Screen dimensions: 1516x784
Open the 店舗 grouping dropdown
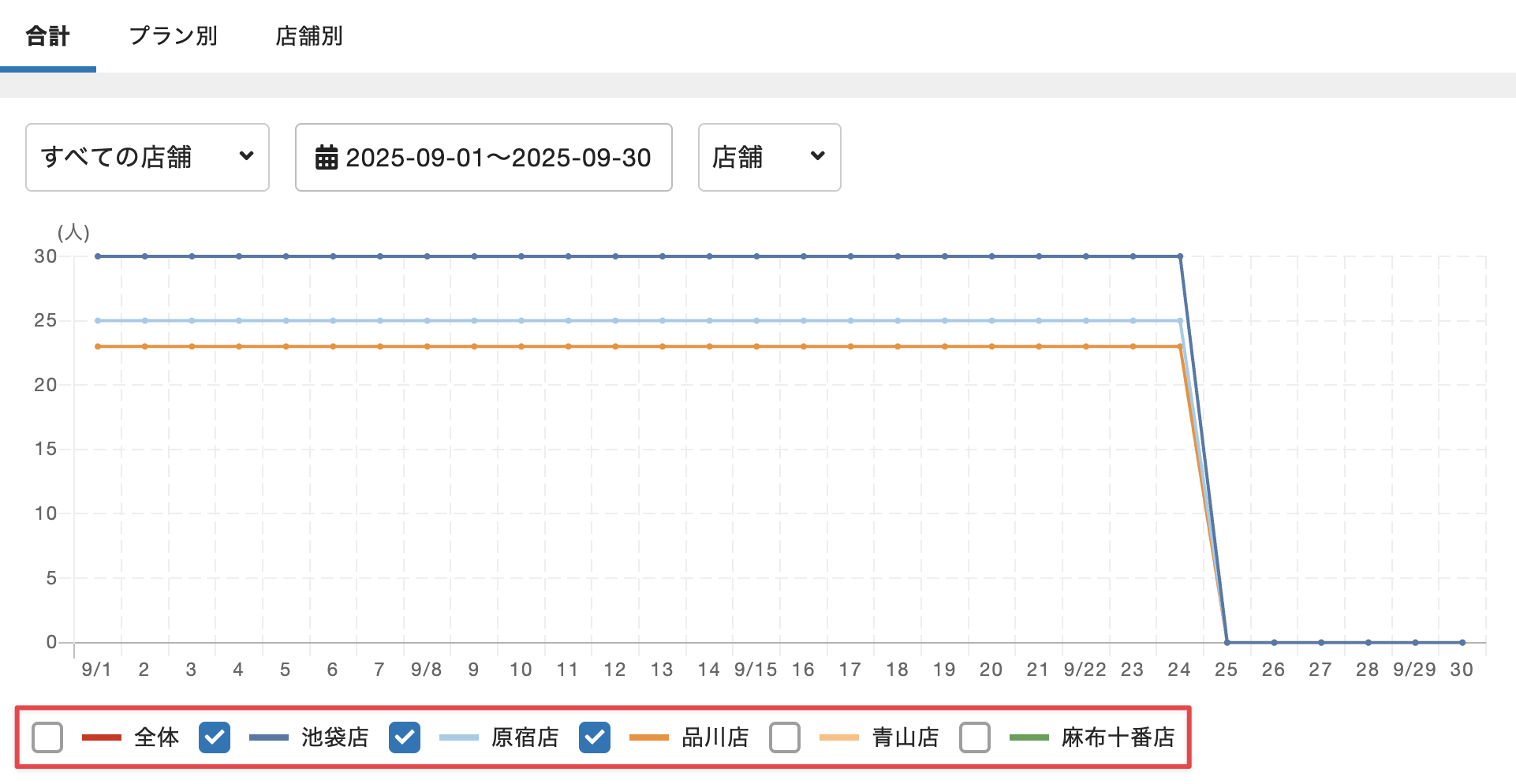point(769,157)
